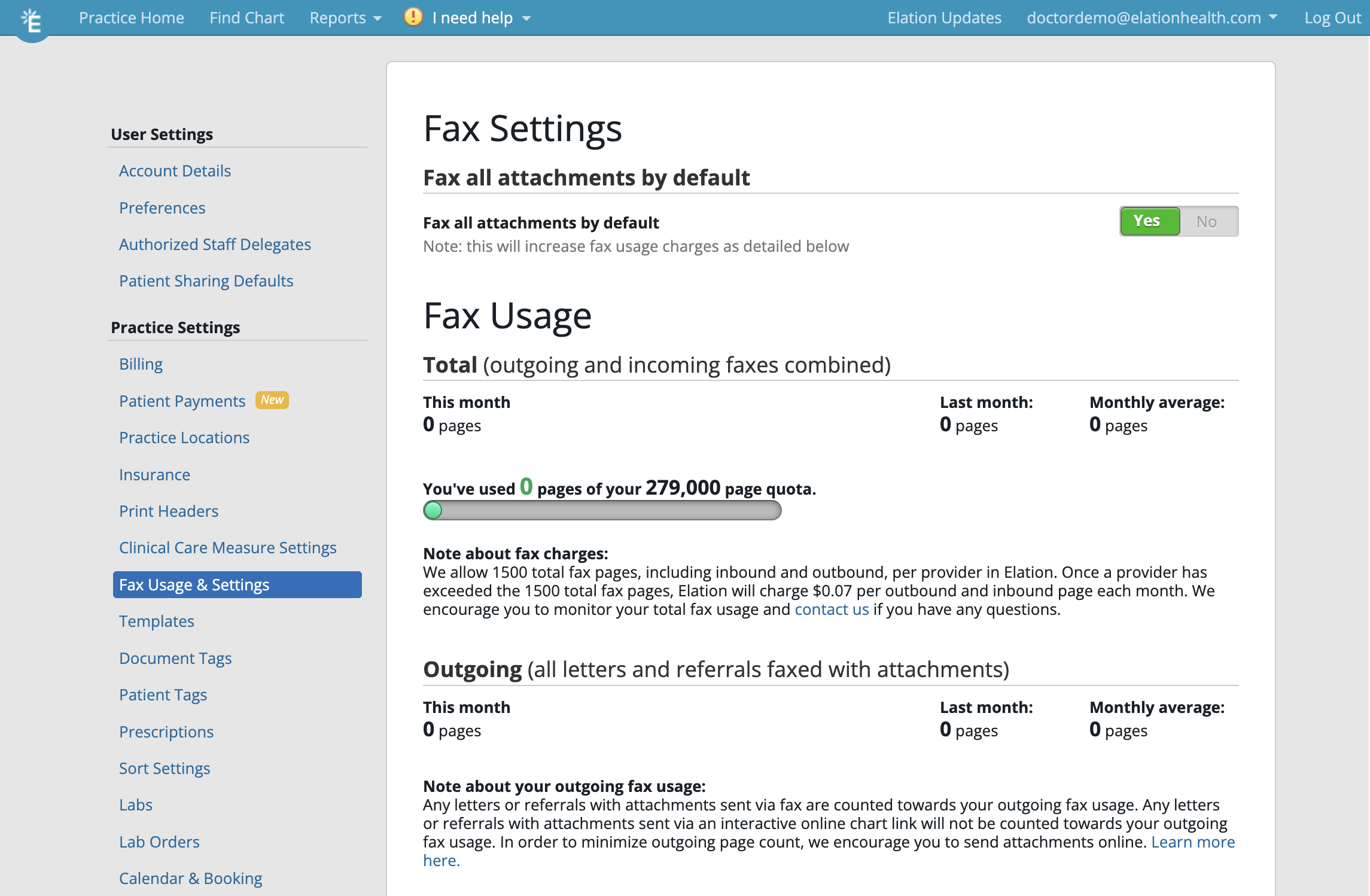
Task: Click the contact us link
Action: 831,609
